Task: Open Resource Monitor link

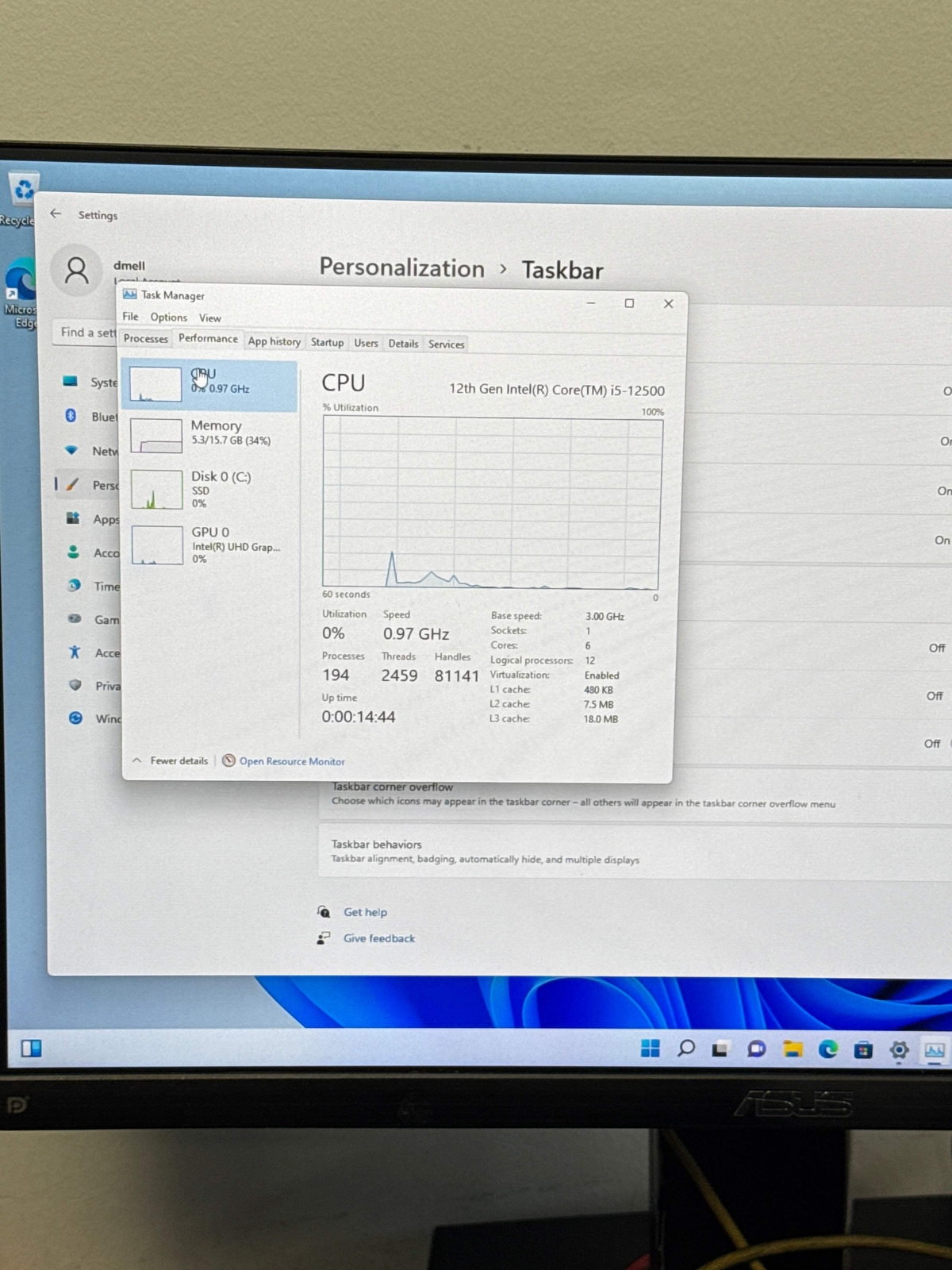Action: pos(292,761)
